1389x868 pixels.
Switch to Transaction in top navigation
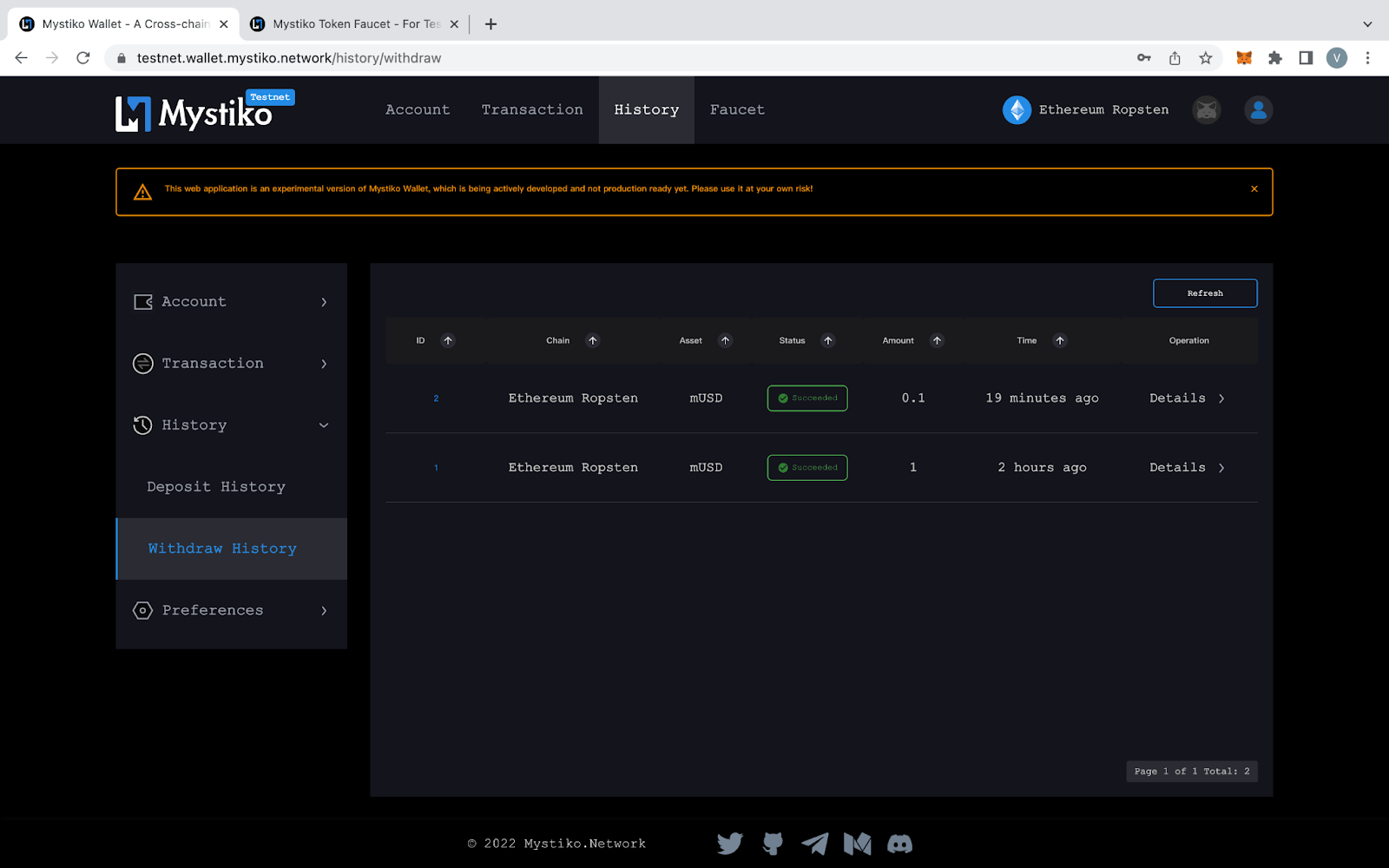tap(532, 110)
